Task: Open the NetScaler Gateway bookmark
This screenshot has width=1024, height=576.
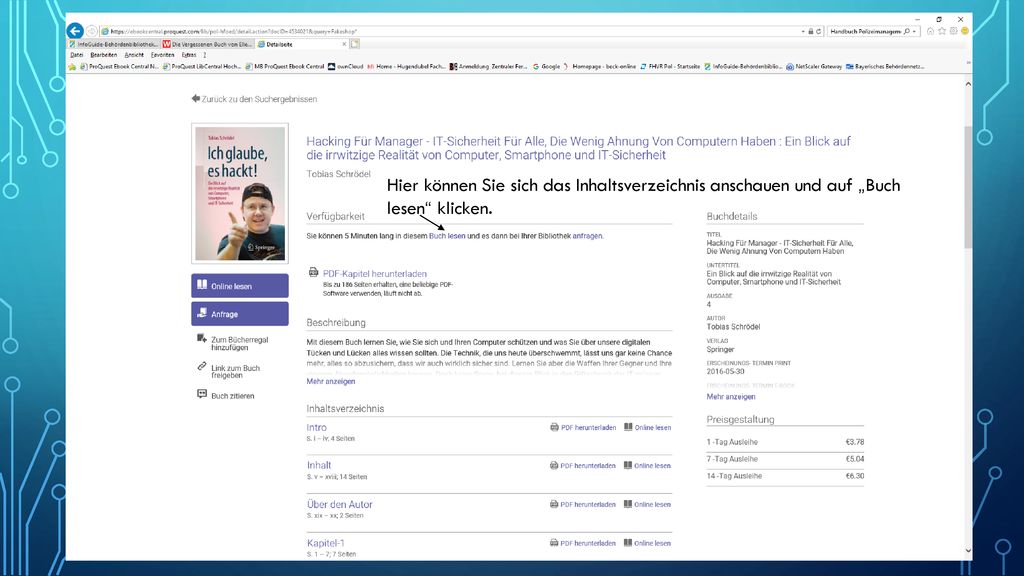Action: pos(814,67)
